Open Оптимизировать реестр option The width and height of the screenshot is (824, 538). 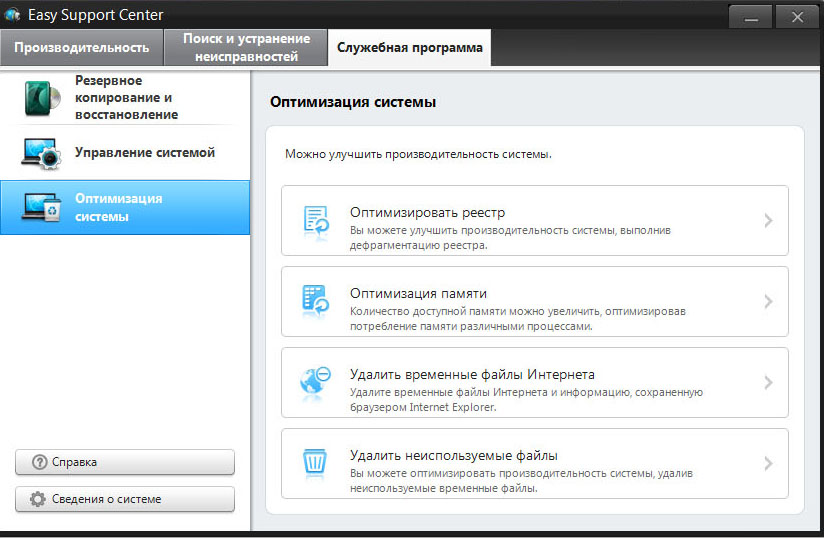[x=534, y=221]
